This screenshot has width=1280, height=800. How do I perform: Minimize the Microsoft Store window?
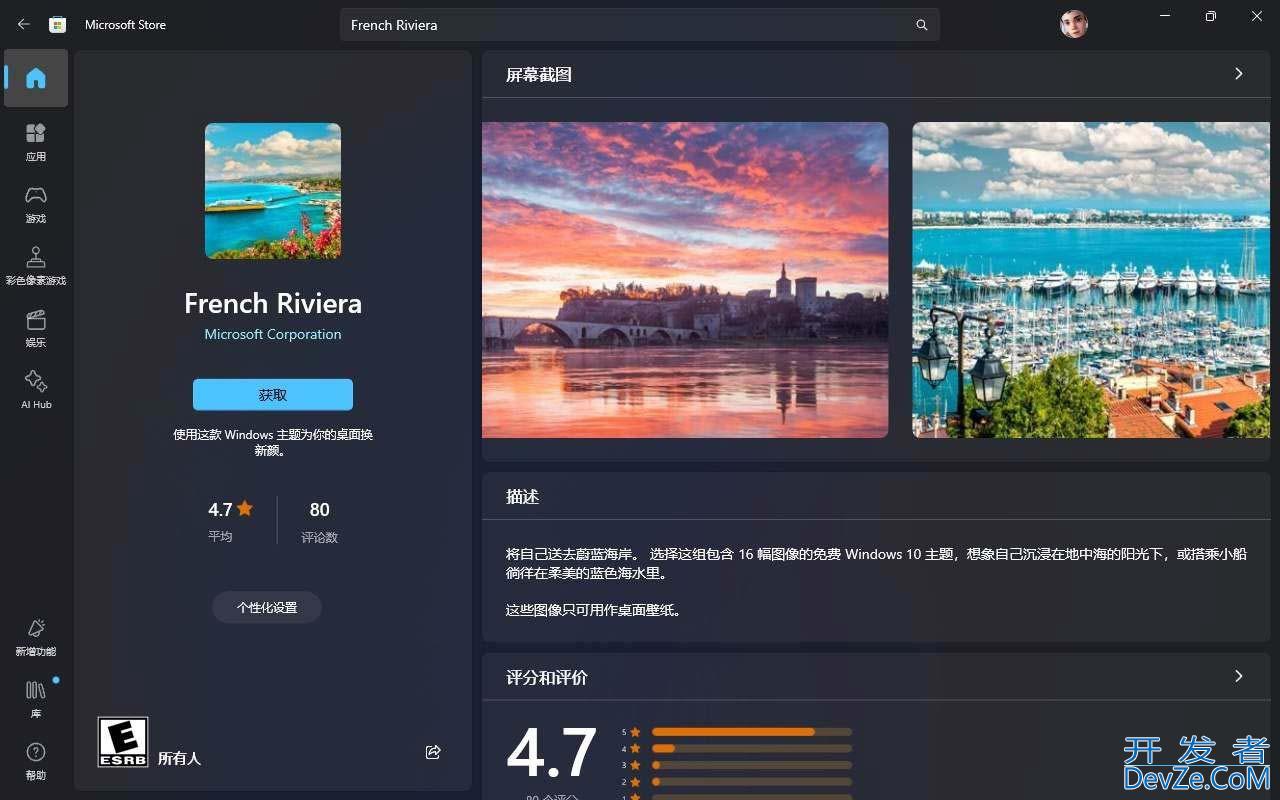click(1165, 16)
